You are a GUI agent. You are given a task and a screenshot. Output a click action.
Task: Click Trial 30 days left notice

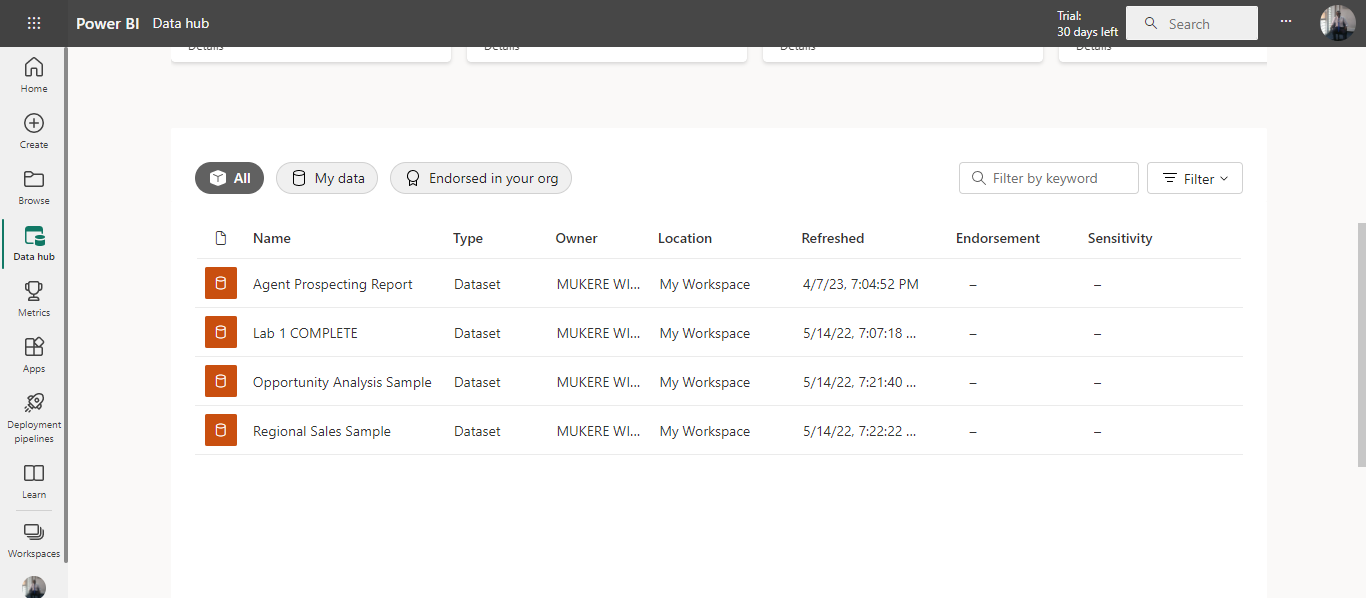(x=1087, y=24)
